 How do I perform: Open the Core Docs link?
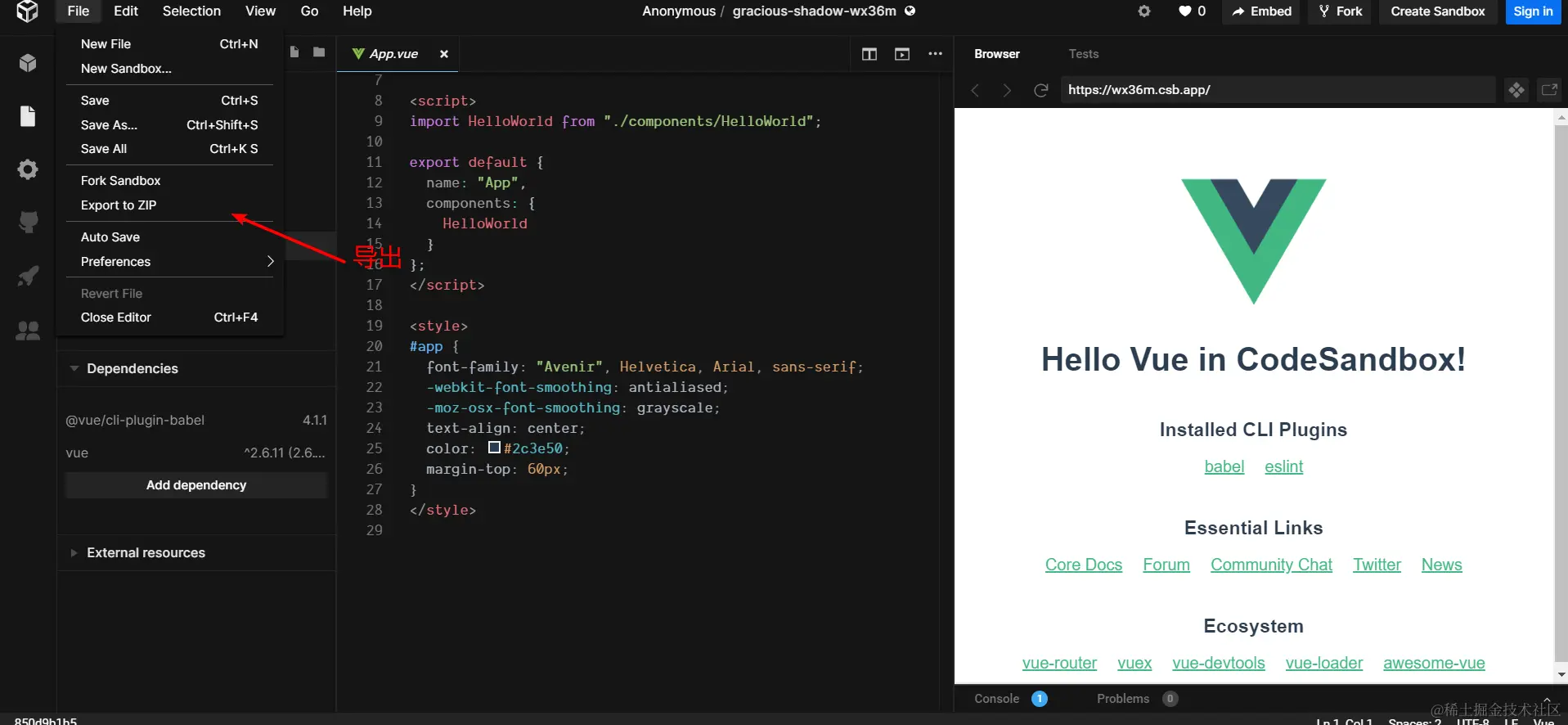coord(1083,565)
